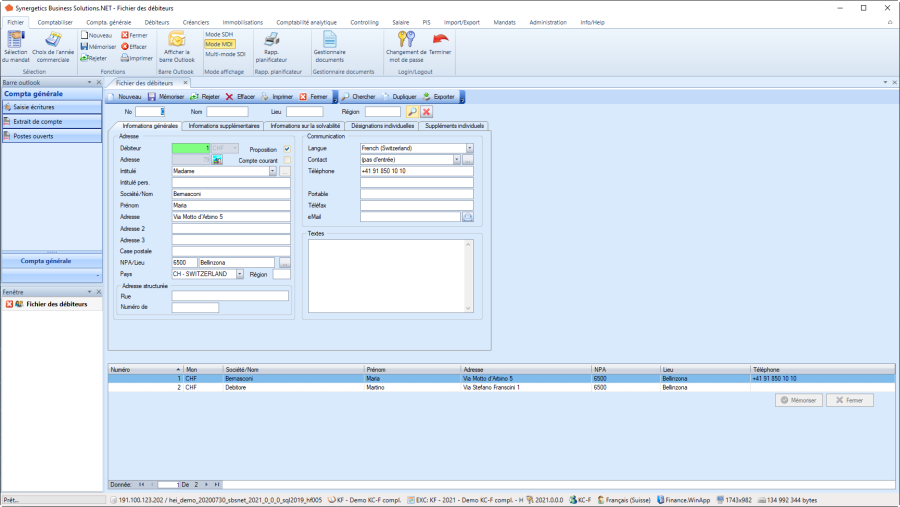Click Exporter in the form toolbar
The width and height of the screenshot is (900, 507).
click(438, 97)
